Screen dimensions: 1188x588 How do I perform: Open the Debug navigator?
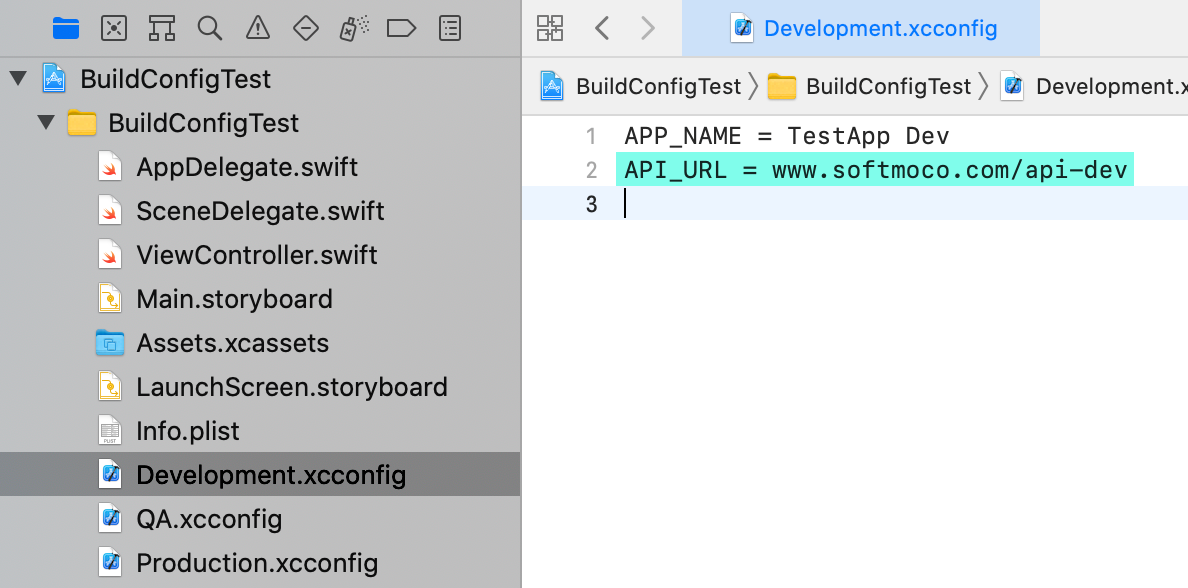(x=353, y=28)
